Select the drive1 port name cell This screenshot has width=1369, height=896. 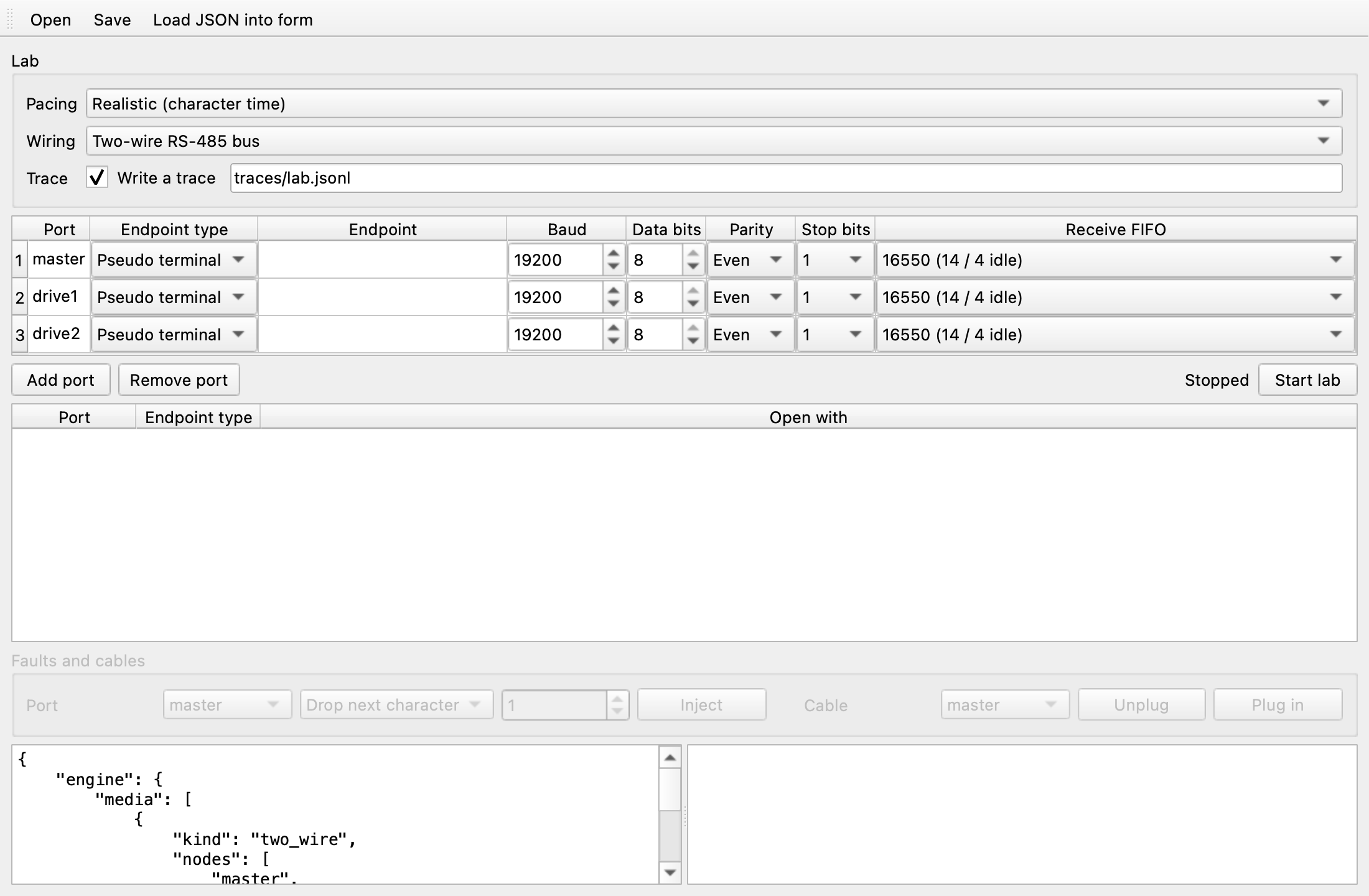(x=58, y=297)
